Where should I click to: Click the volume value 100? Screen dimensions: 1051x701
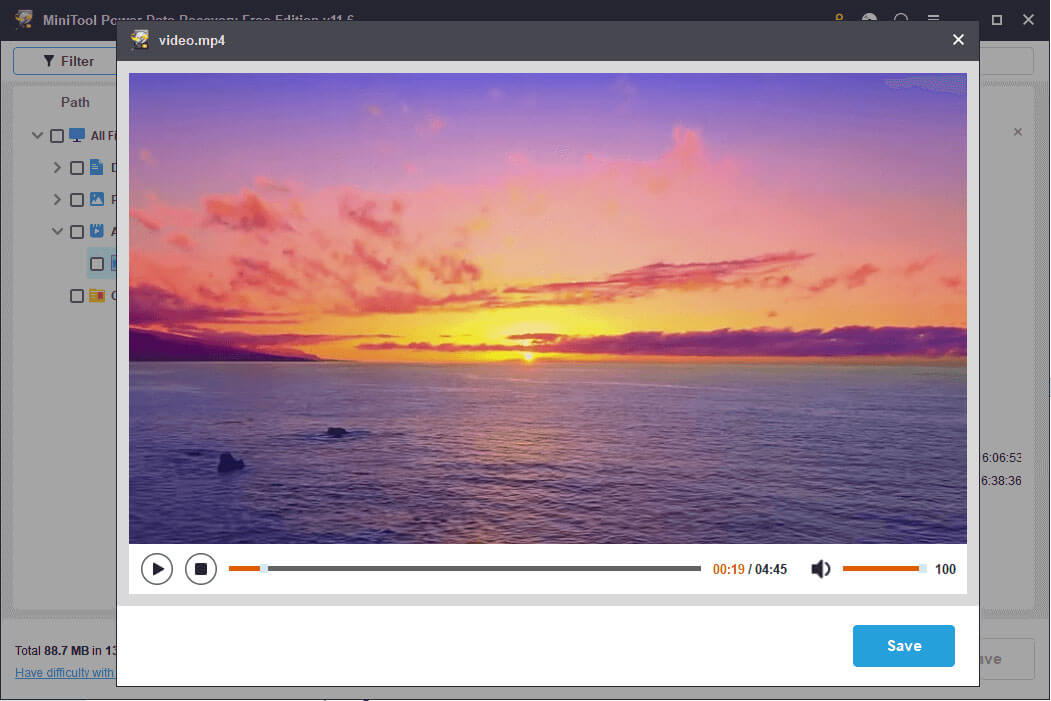(x=945, y=569)
